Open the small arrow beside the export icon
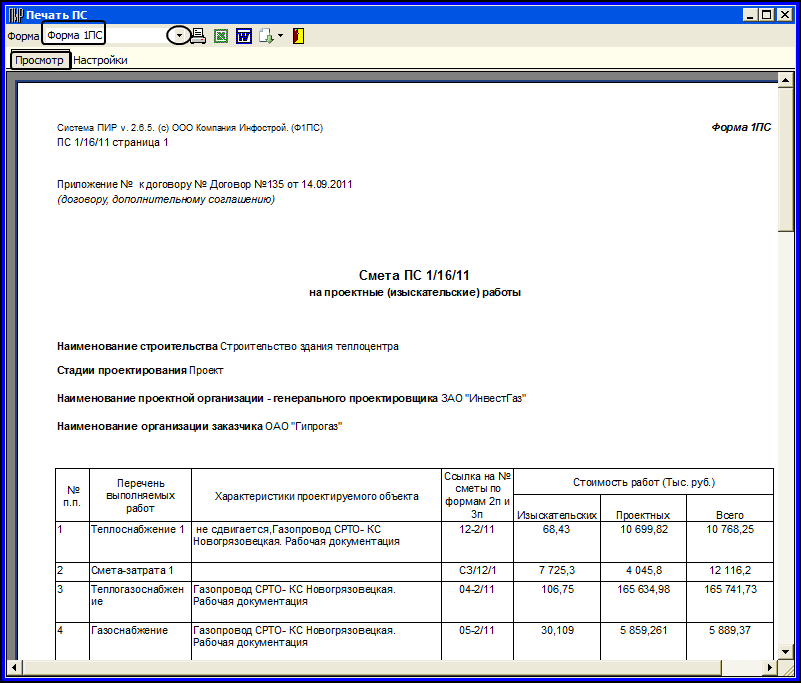Image resolution: width=801 pixels, height=683 pixels. pos(281,36)
